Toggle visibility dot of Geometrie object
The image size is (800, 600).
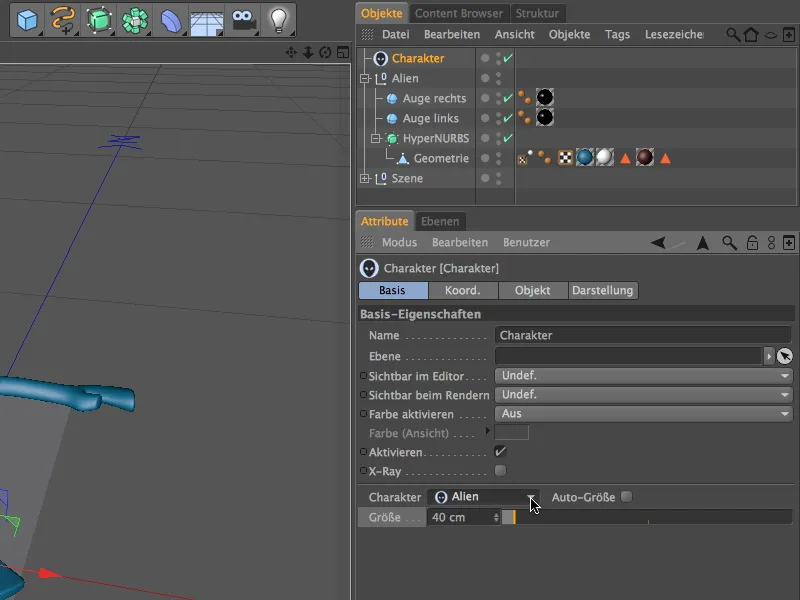pos(485,158)
